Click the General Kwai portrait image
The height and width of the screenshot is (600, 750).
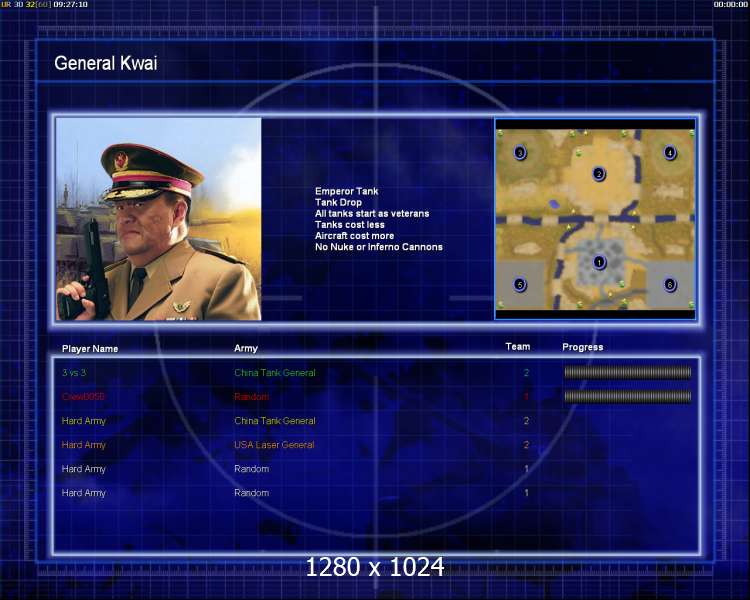click(159, 219)
